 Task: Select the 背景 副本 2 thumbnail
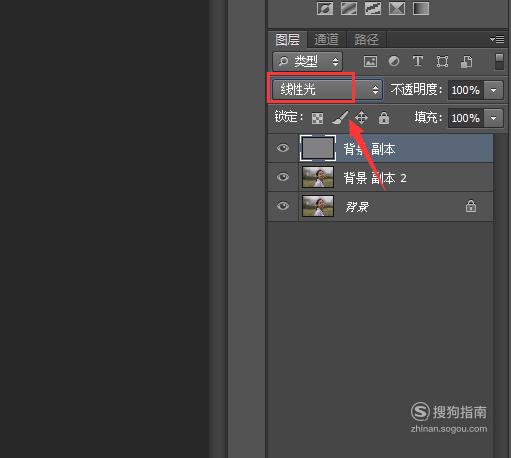(x=318, y=177)
